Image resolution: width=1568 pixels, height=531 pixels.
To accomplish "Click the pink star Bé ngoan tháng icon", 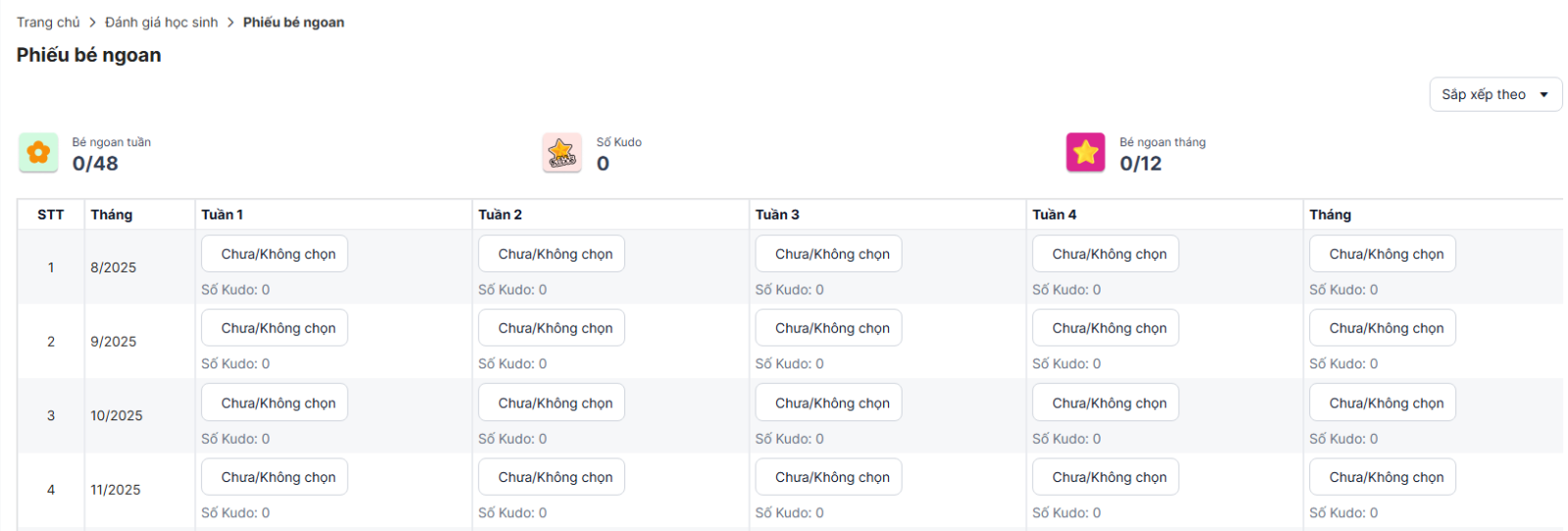I will 1085,153.
